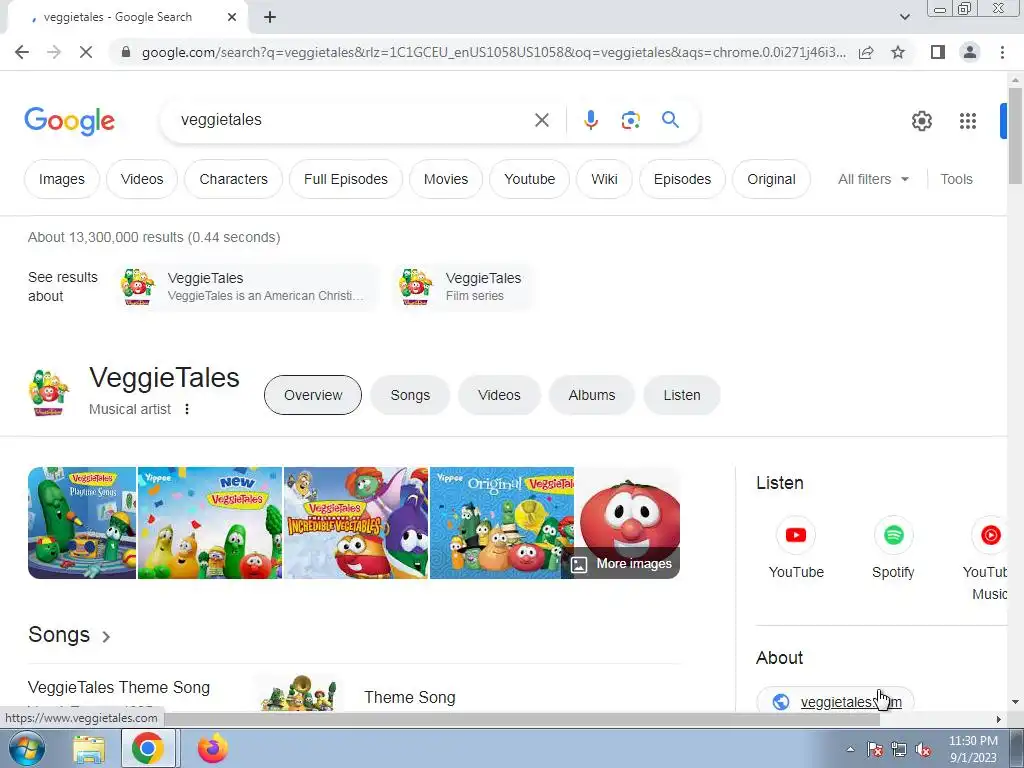Open Google quick settings gear
1024x768 pixels.
pos(921,121)
